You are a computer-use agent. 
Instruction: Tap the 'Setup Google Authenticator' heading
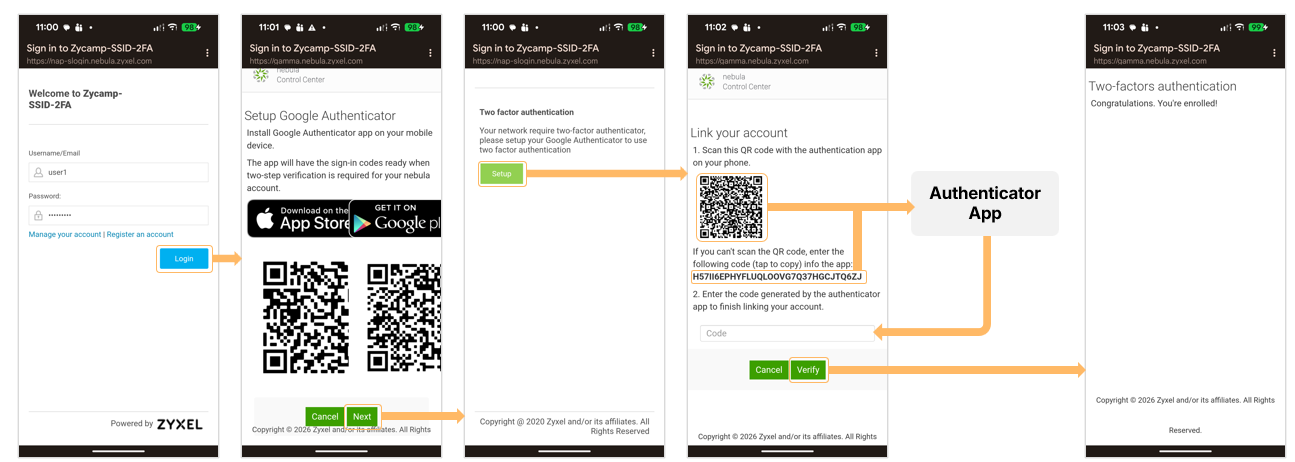[x=320, y=116]
